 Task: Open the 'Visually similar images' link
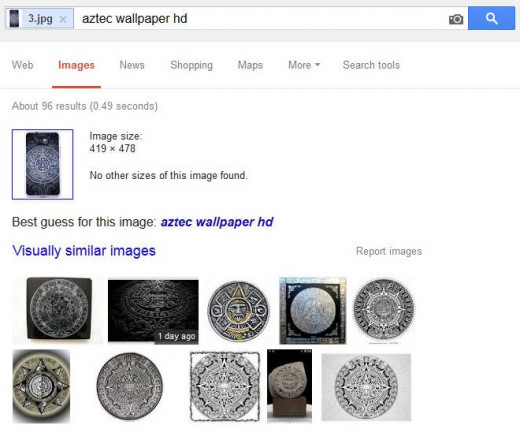point(84,251)
